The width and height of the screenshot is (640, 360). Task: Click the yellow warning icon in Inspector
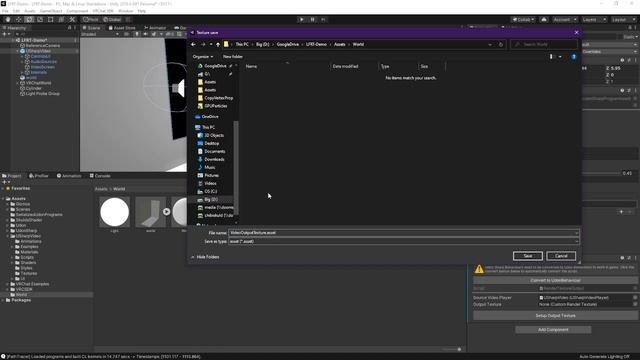[x=479, y=269]
